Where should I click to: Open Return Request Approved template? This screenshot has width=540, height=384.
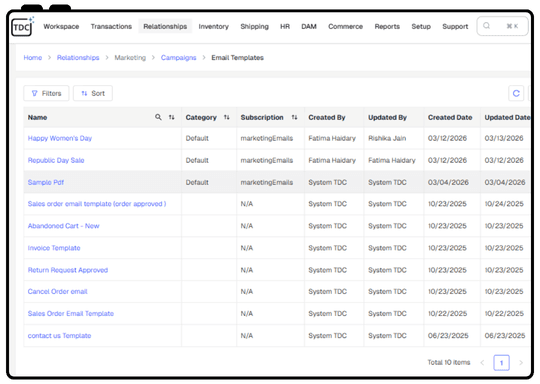pos(68,270)
